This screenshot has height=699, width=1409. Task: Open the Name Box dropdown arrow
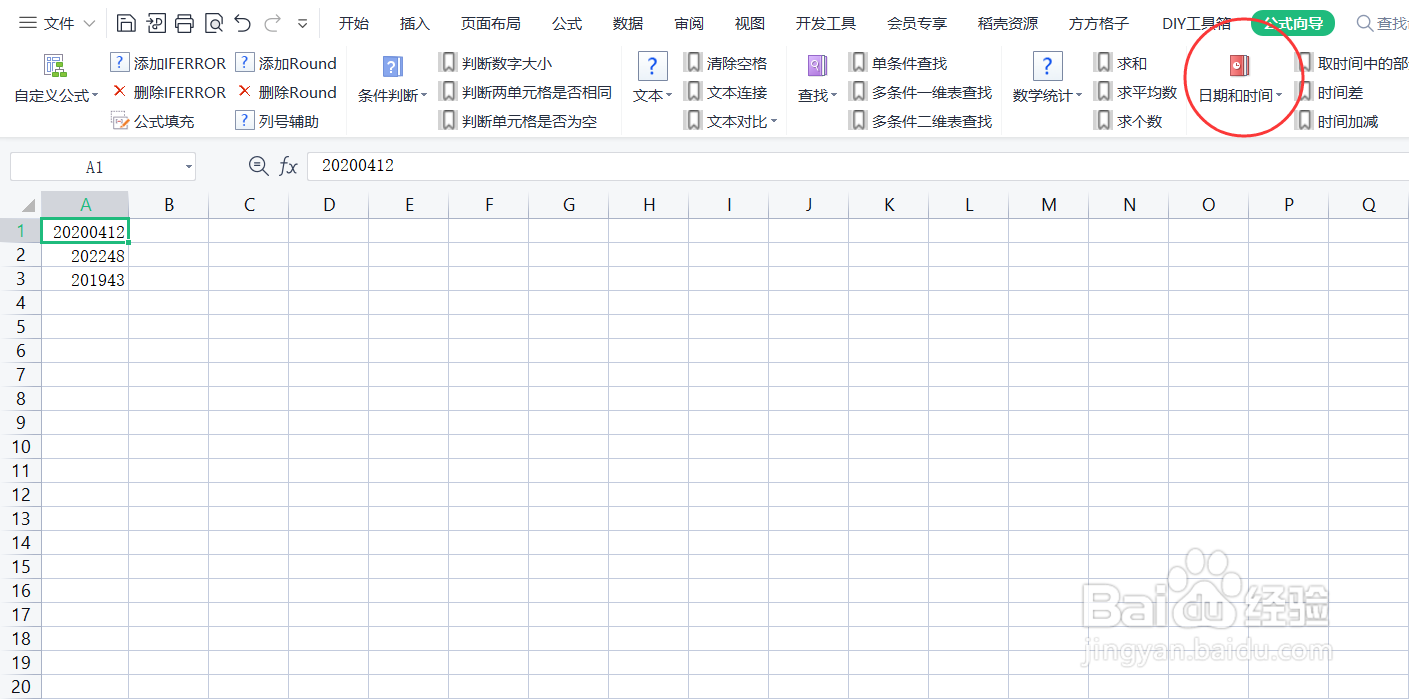(x=189, y=167)
